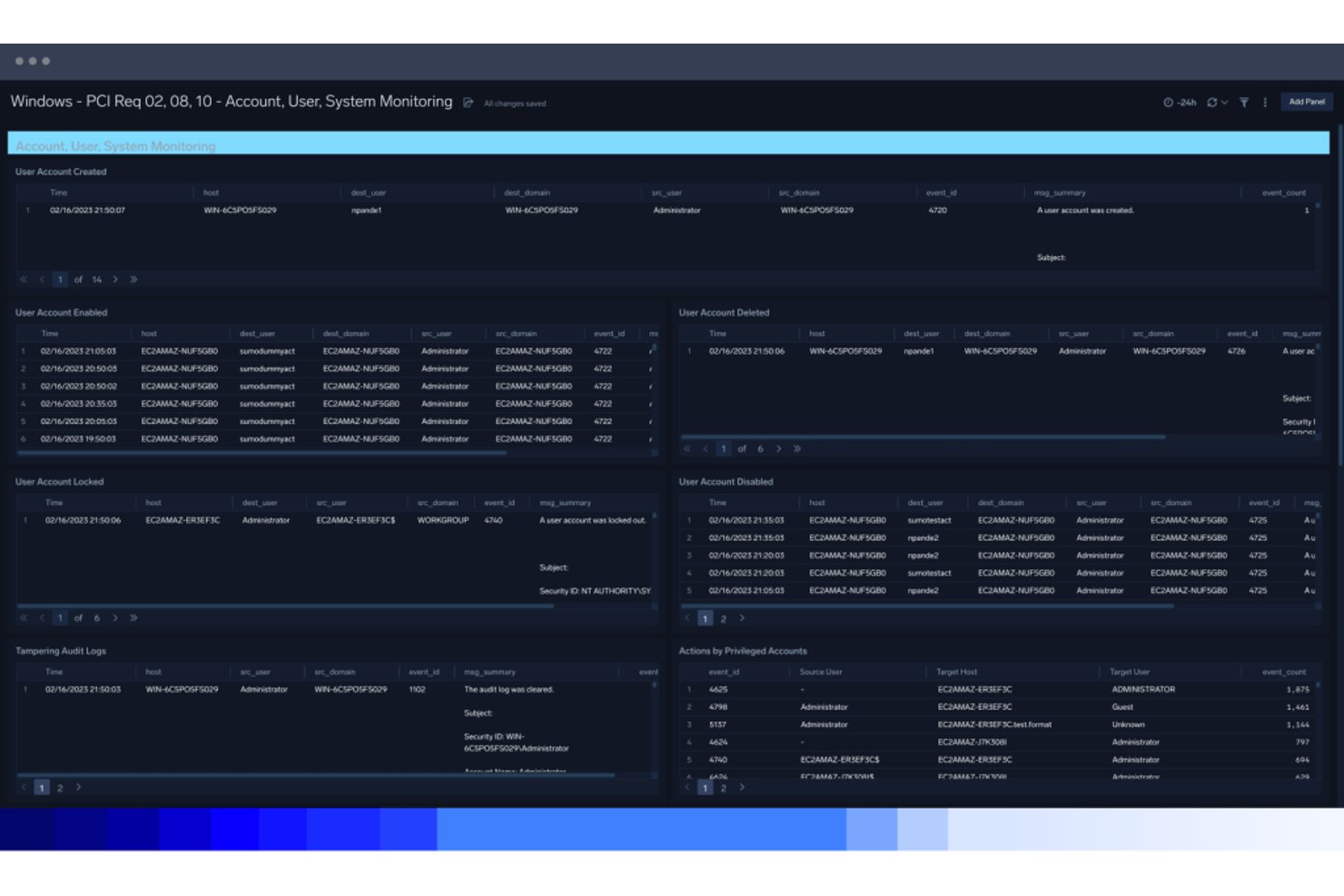This screenshot has height=896, width=1344.
Task: Jump to last page in User Account Created
Action: 133,280
